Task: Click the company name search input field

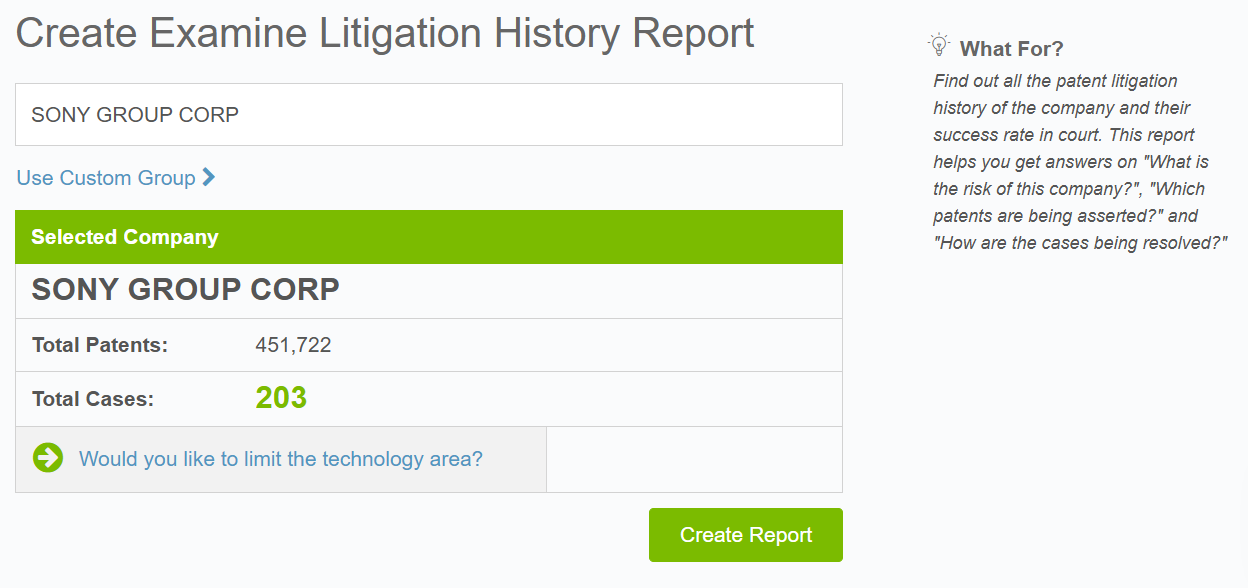Action: click(x=428, y=115)
